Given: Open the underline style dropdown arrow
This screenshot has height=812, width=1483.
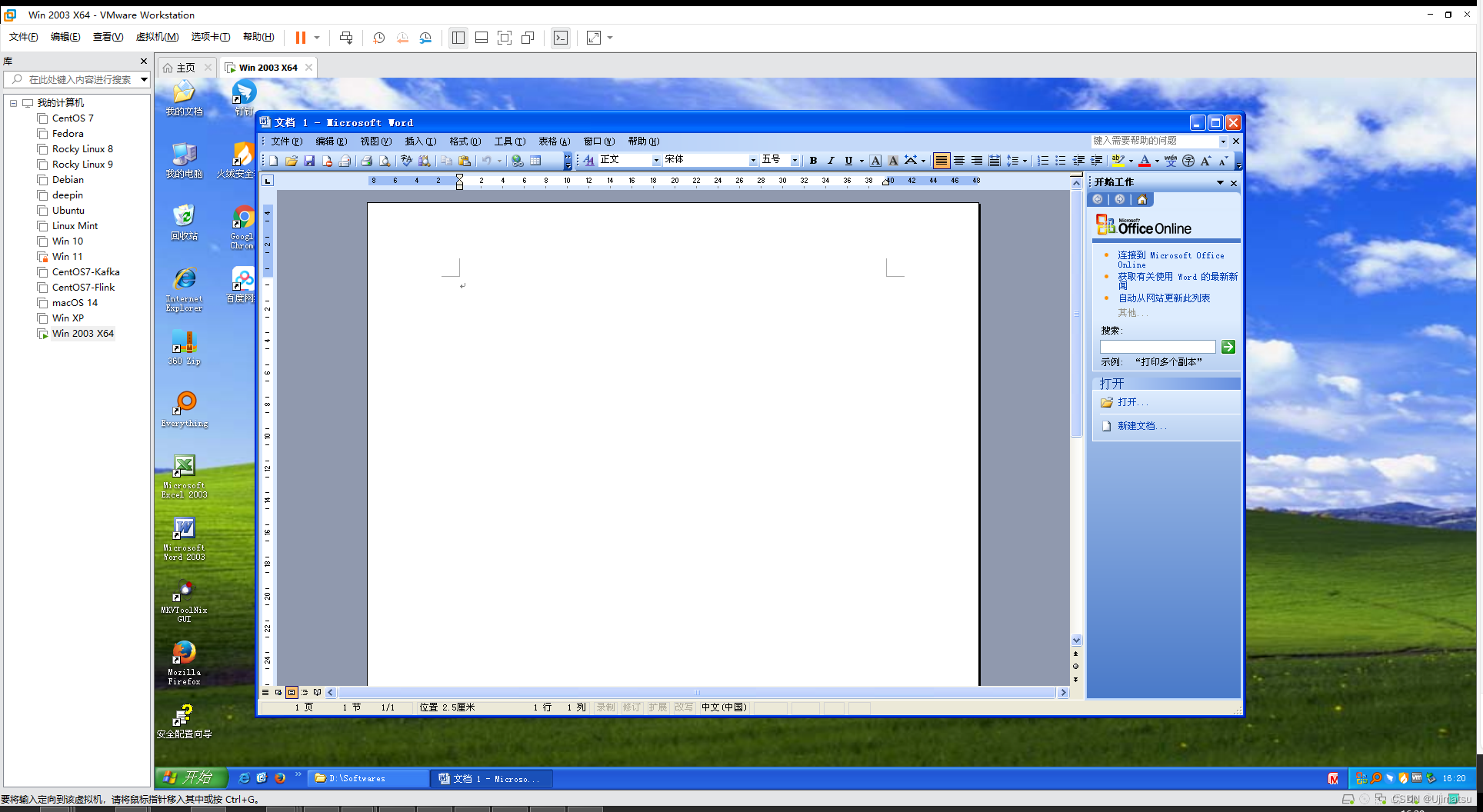Looking at the screenshot, I should pos(861,161).
